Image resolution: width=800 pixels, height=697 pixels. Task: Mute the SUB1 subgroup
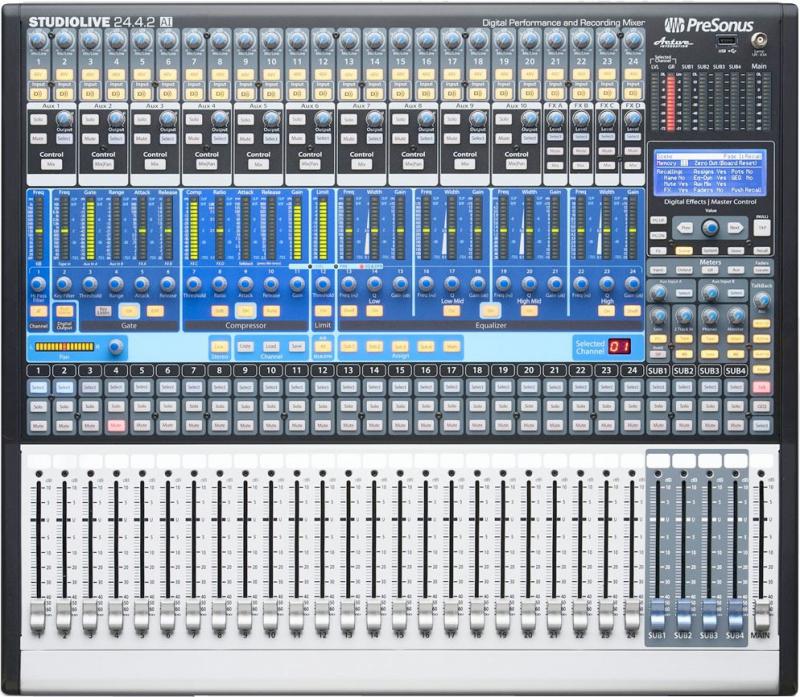point(658,425)
